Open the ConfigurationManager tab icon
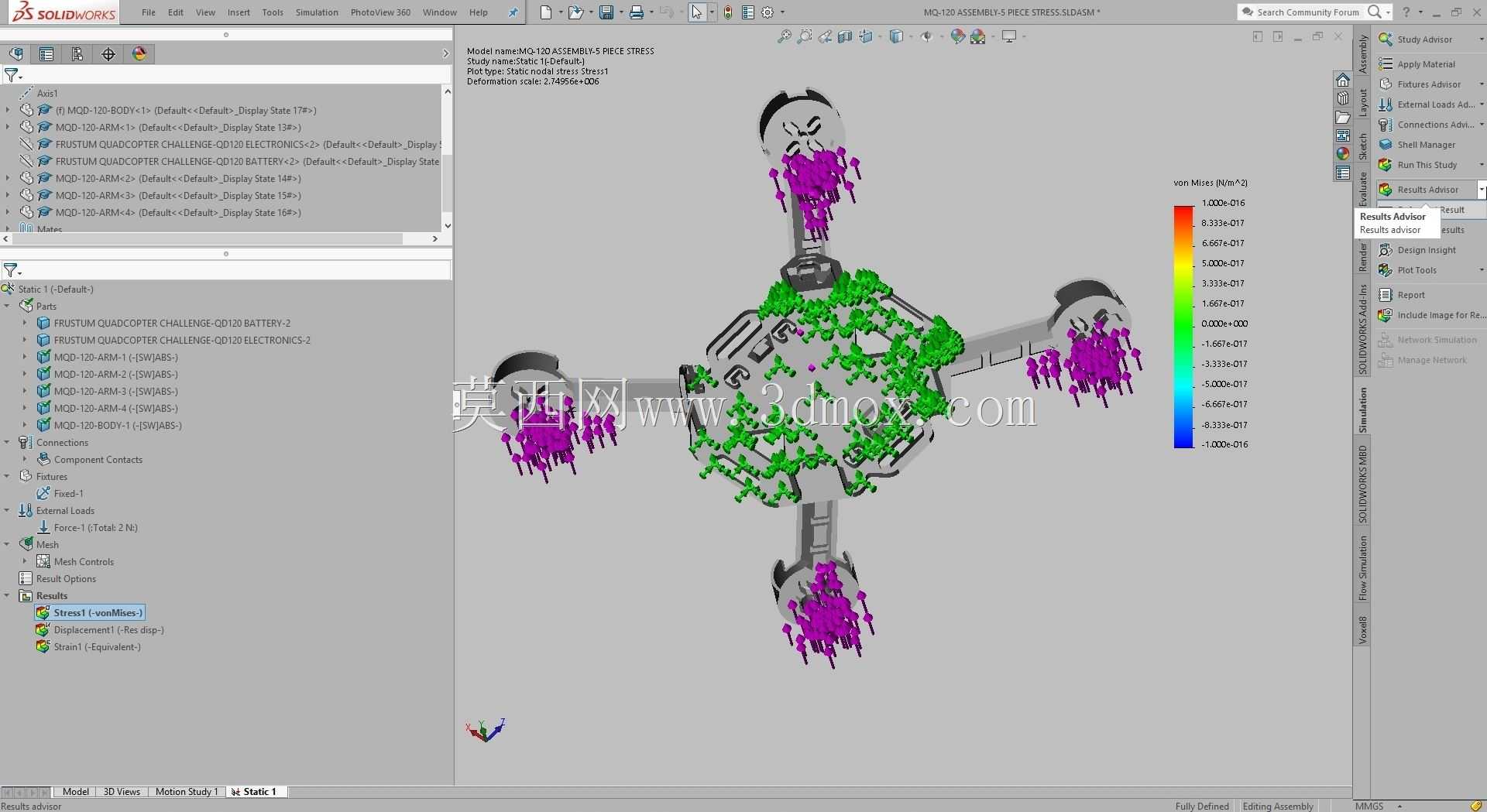 (x=77, y=53)
